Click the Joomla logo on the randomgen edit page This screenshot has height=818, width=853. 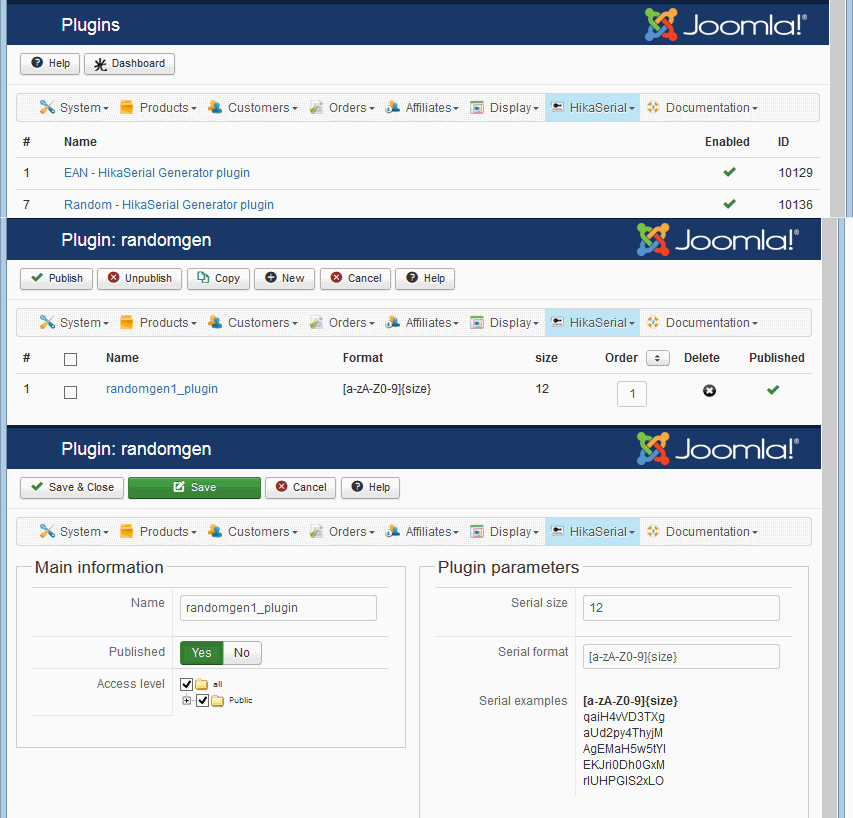(718, 449)
